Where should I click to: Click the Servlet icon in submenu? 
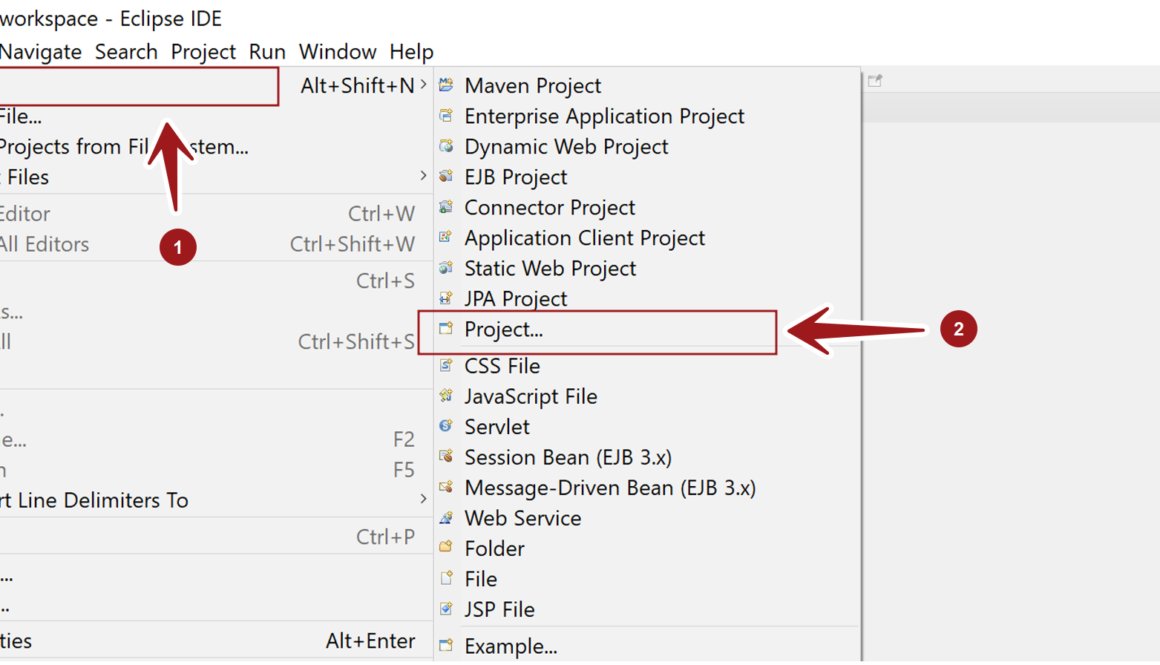tap(446, 427)
